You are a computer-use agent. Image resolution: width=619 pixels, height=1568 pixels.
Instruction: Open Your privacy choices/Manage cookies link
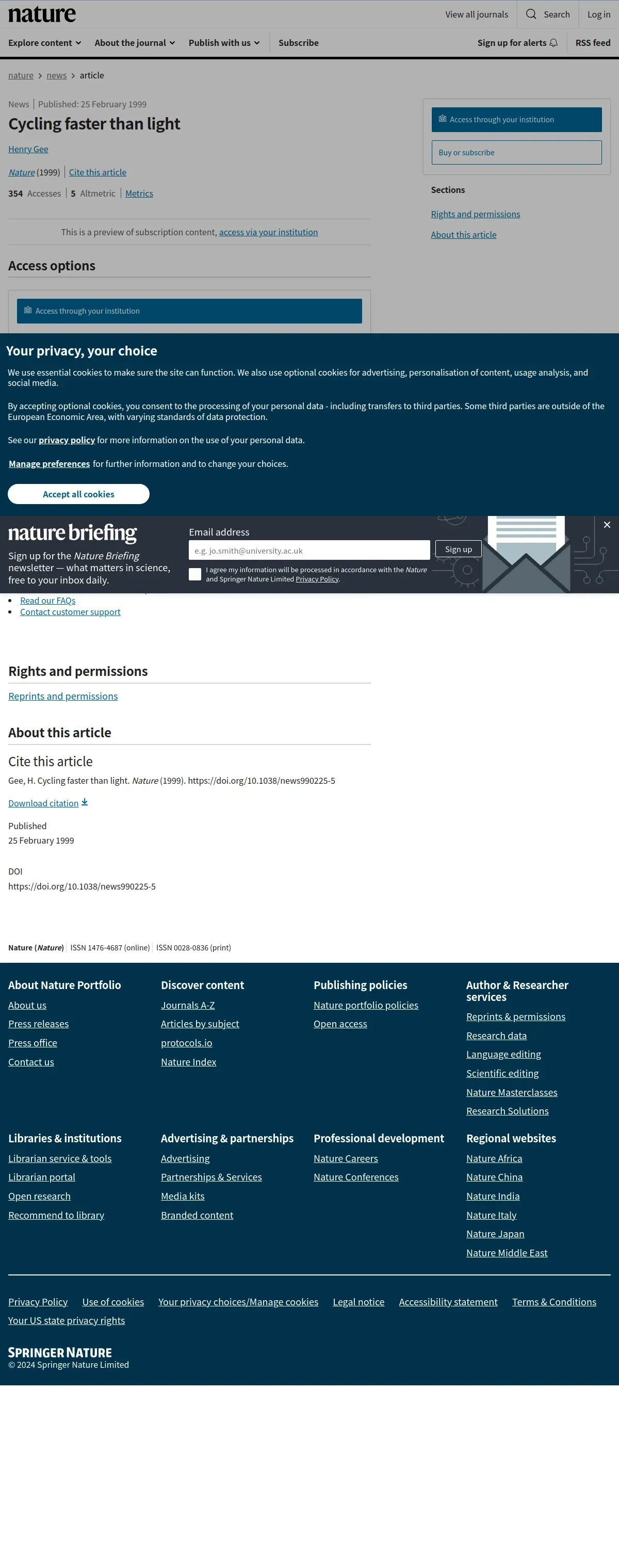click(x=238, y=1302)
